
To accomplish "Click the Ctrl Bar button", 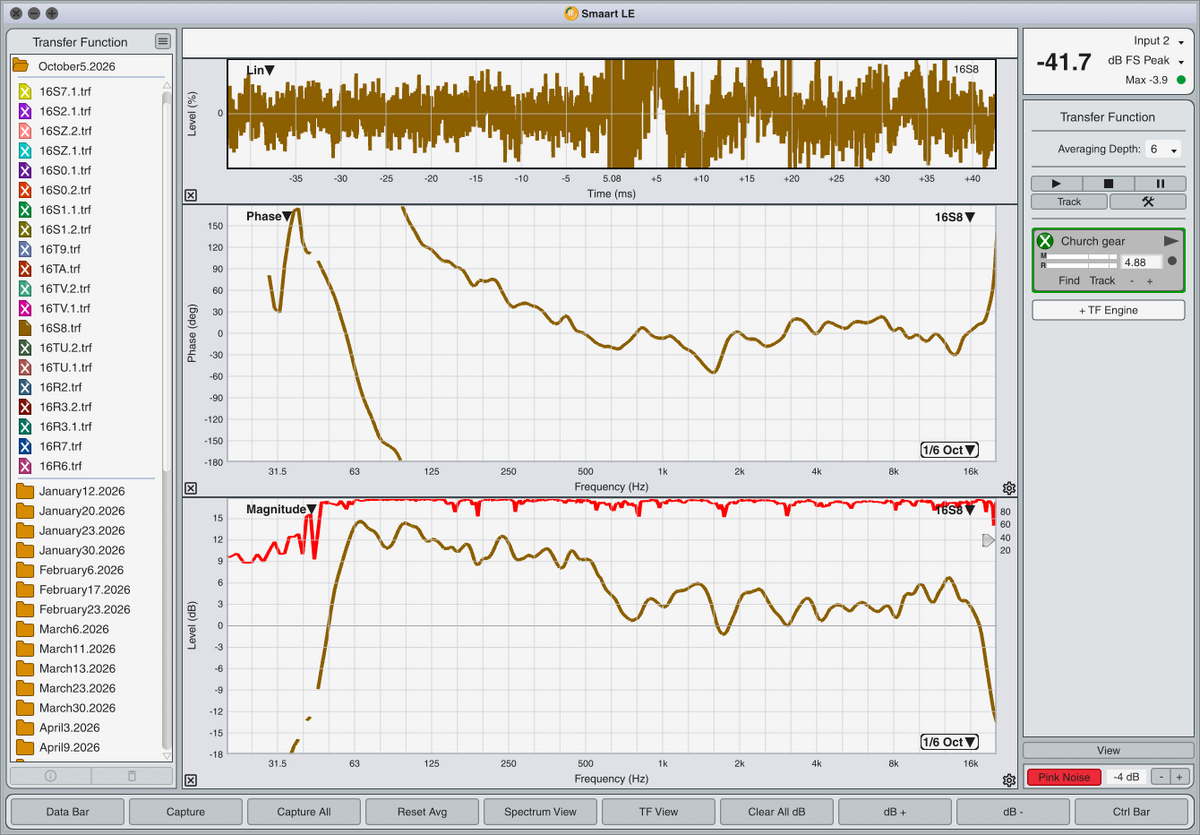I will click(x=1131, y=812).
